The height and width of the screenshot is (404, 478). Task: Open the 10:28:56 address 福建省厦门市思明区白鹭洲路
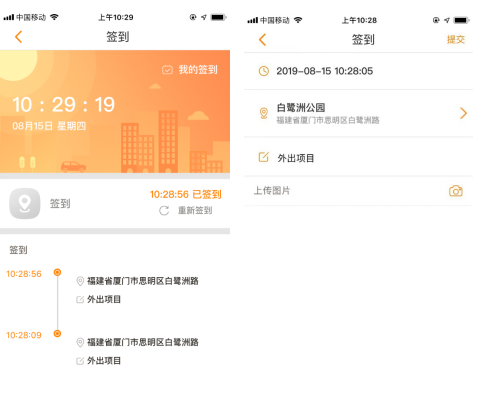click(x=143, y=281)
